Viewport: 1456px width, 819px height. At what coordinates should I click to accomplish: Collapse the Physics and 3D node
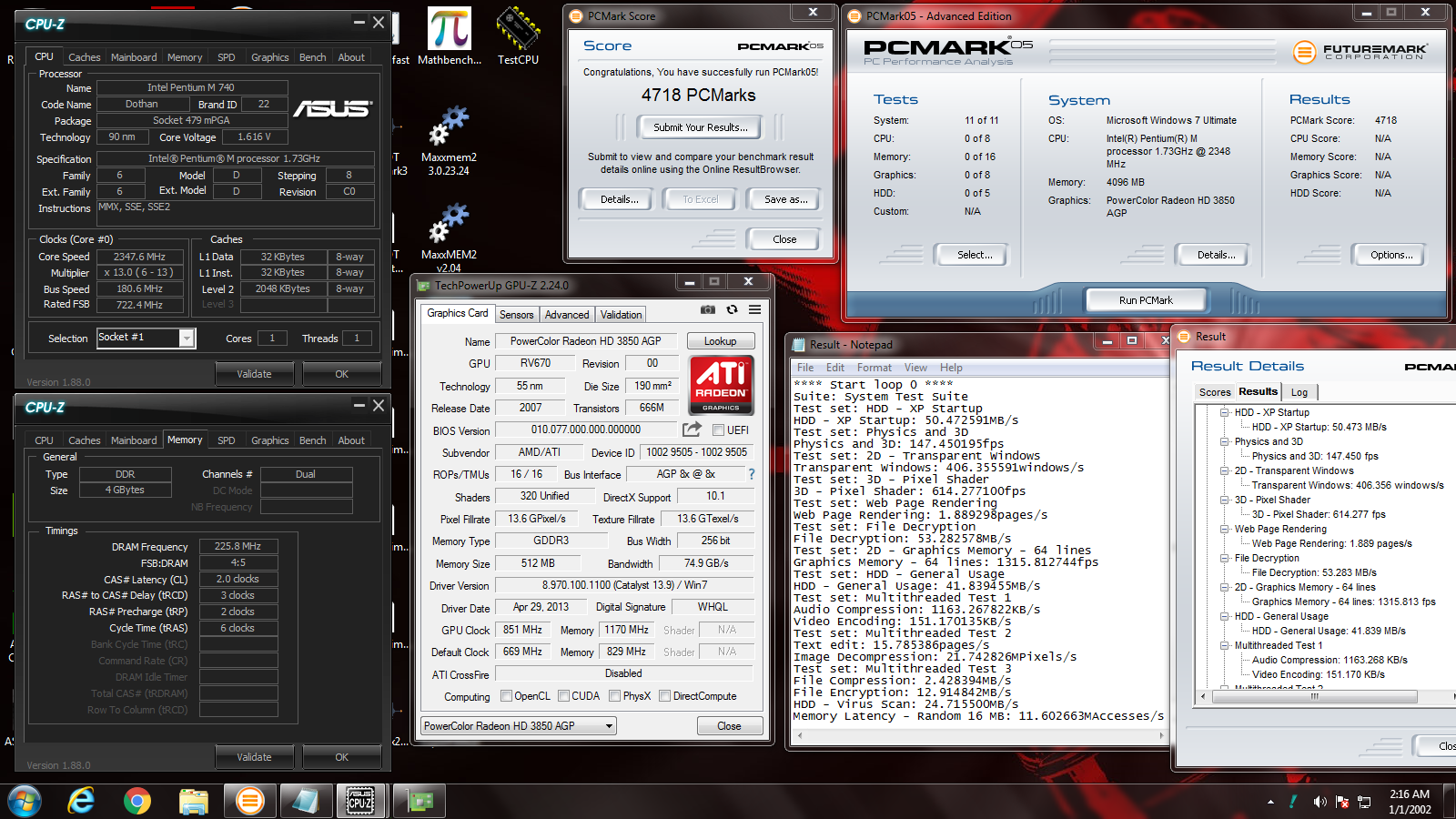[x=1225, y=441]
